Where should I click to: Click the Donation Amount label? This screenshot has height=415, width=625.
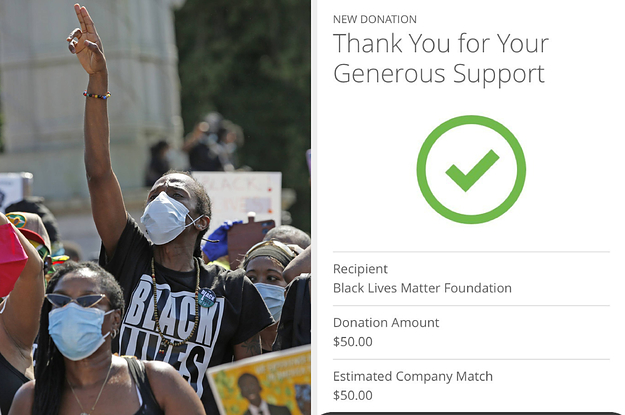click(386, 323)
